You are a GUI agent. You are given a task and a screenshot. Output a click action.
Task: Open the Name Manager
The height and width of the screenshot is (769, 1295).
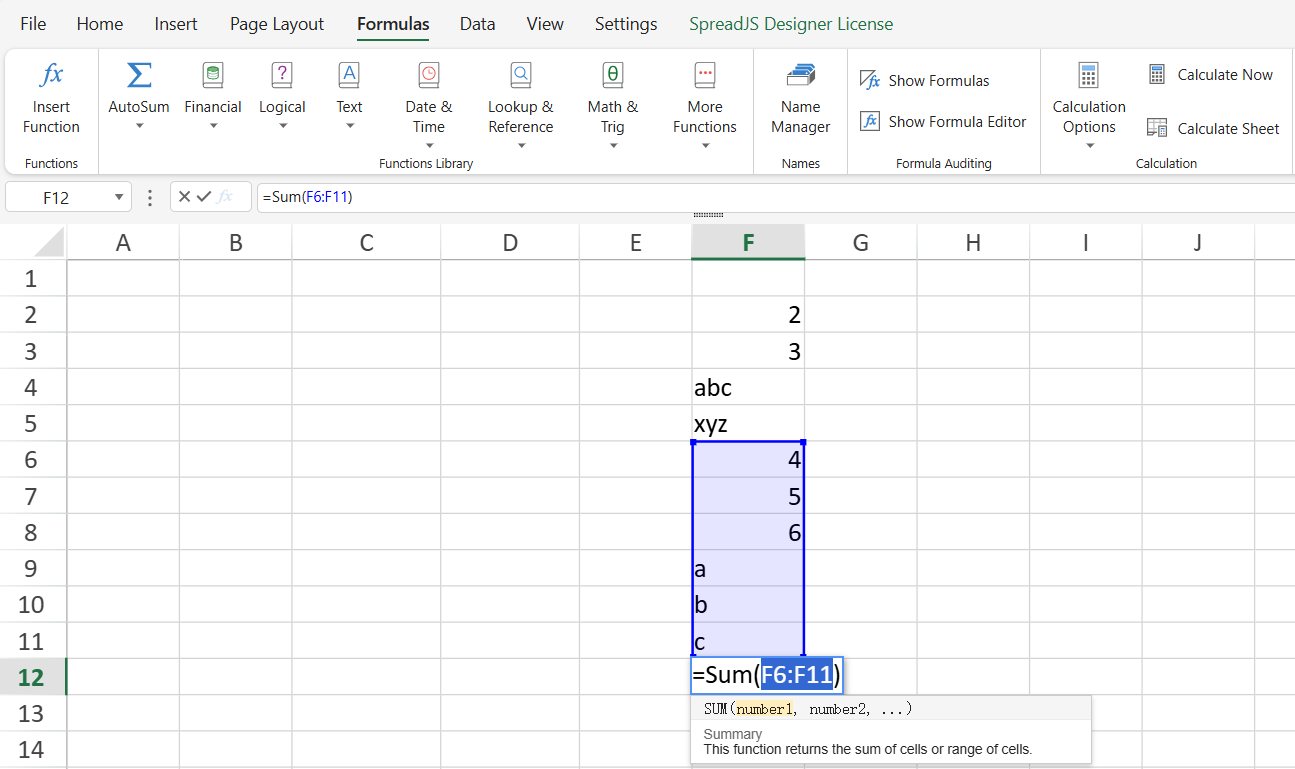click(800, 98)
